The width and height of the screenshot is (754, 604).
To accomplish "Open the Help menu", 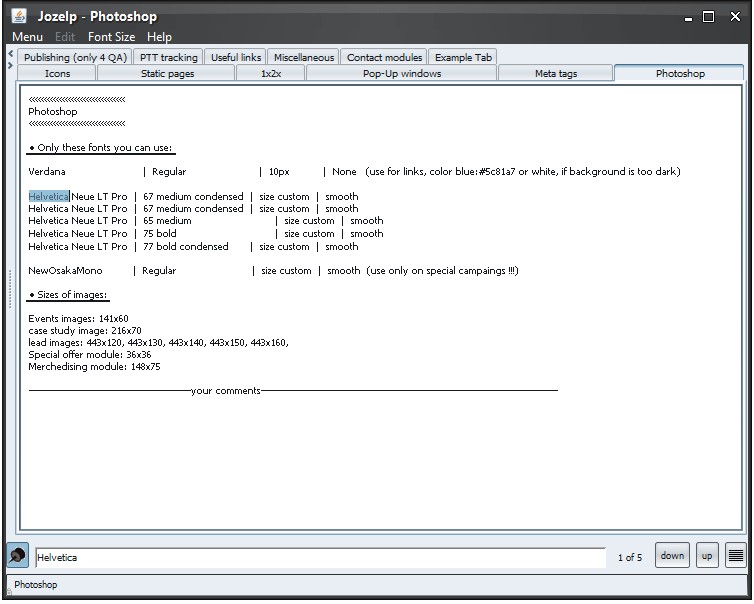I will (x=159, y=37).
